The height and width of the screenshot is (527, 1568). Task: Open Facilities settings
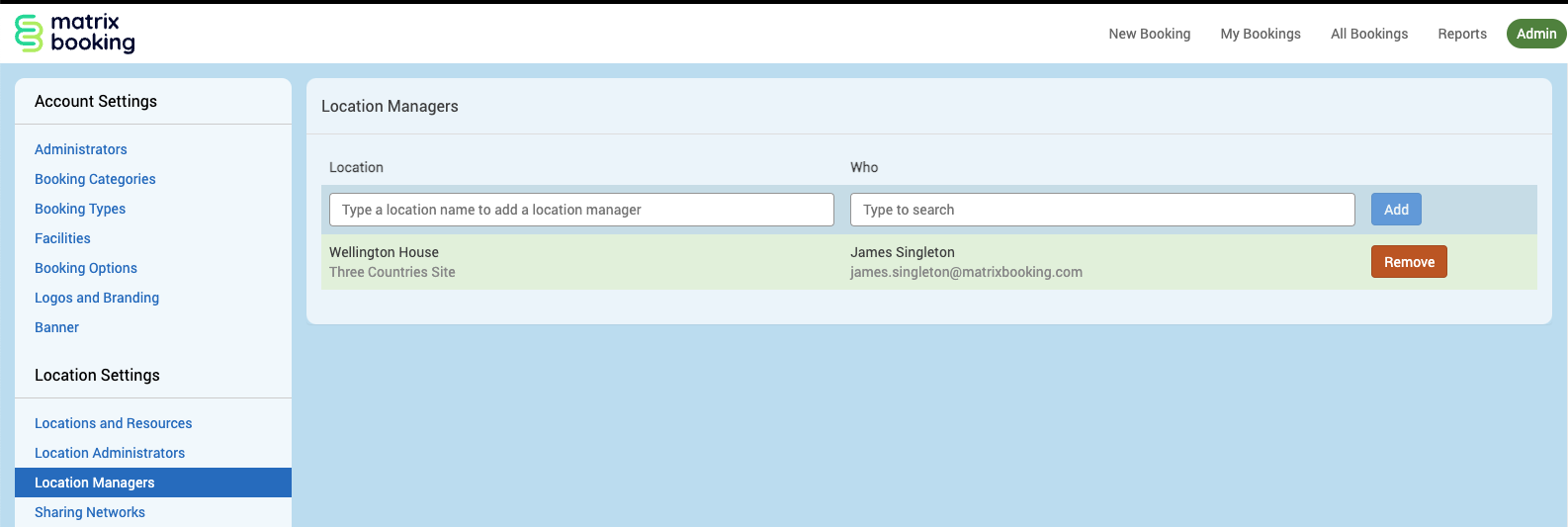62,238
